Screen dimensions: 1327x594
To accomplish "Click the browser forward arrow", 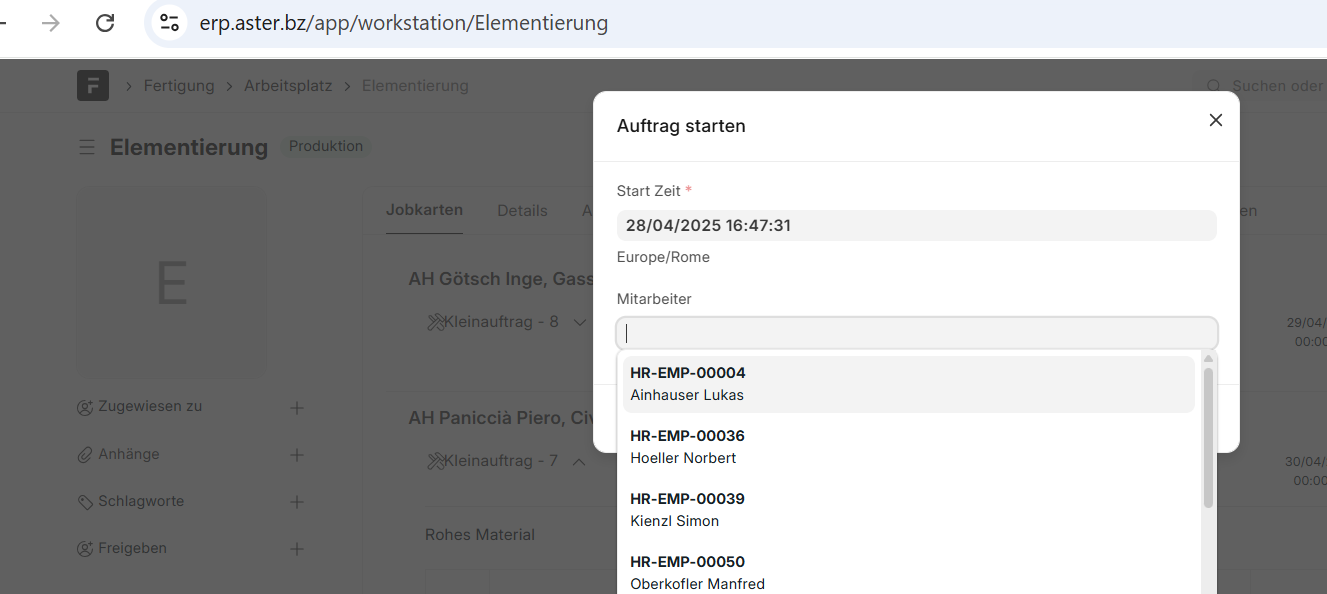I will 51,23.
